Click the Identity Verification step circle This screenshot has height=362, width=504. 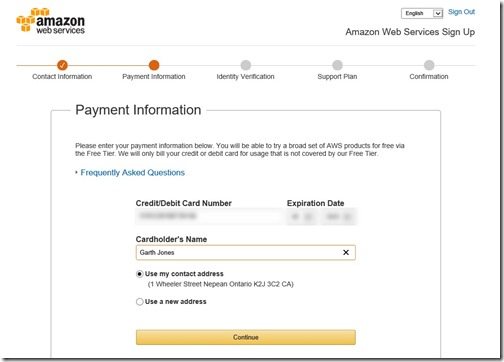point(246,65)
